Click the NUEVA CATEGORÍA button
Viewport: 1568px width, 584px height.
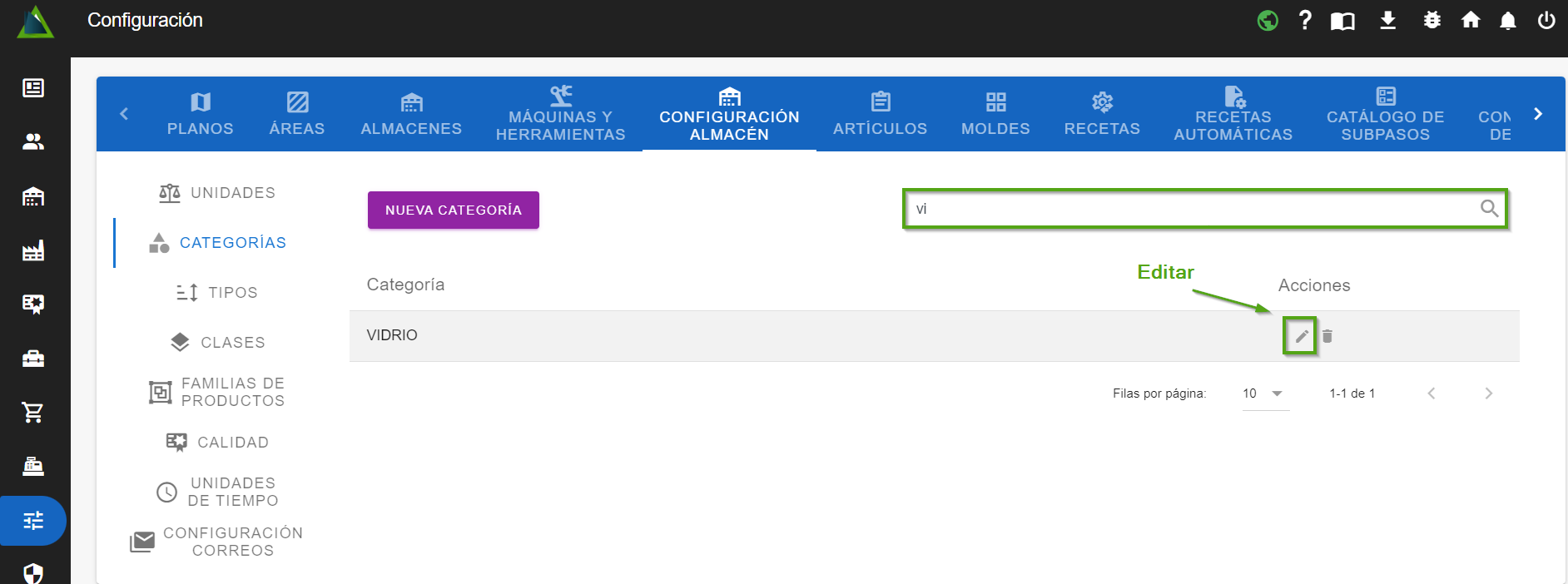click(454, 210)
